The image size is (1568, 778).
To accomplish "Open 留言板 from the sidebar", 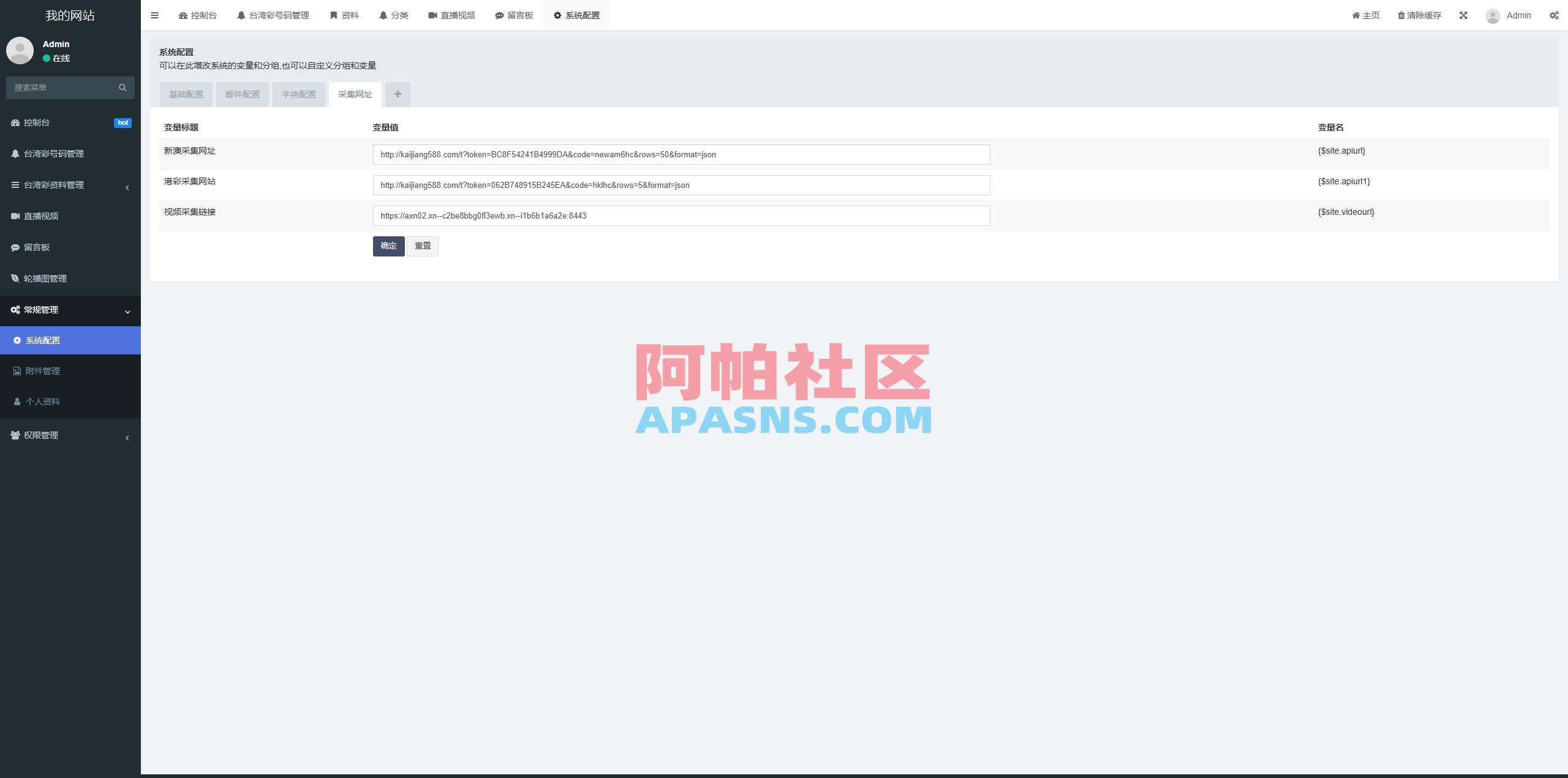I will click(37, 247).
